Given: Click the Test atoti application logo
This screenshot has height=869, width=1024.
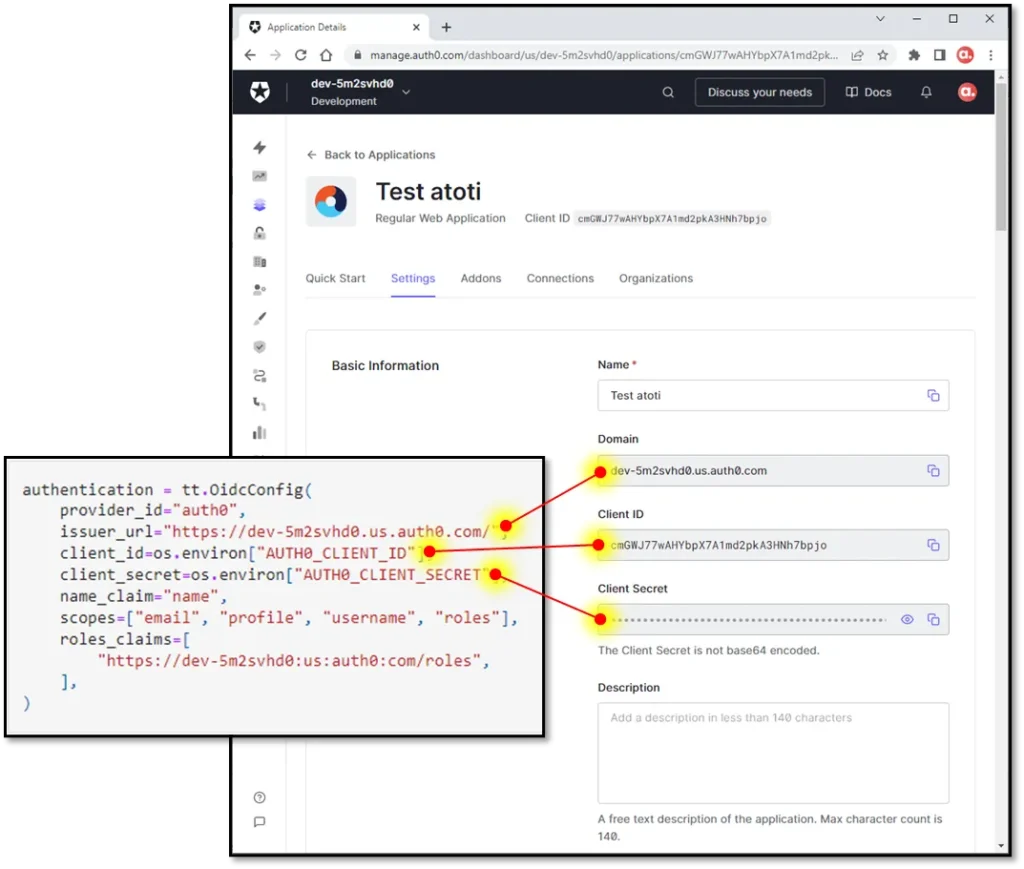Looking at the screenshot, I should 331,201.
